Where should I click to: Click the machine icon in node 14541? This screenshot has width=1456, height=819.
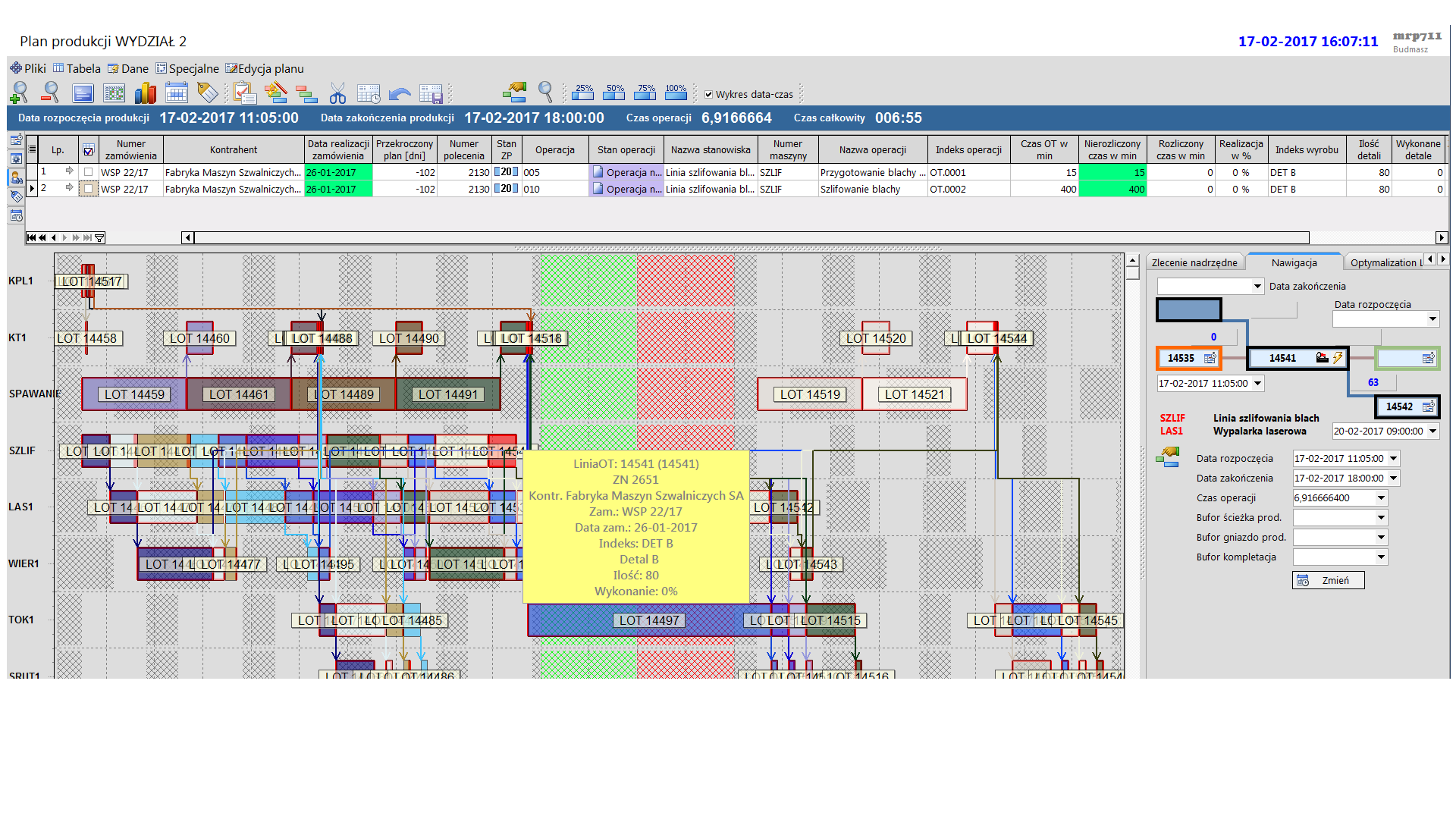[x=1322, y=358]
